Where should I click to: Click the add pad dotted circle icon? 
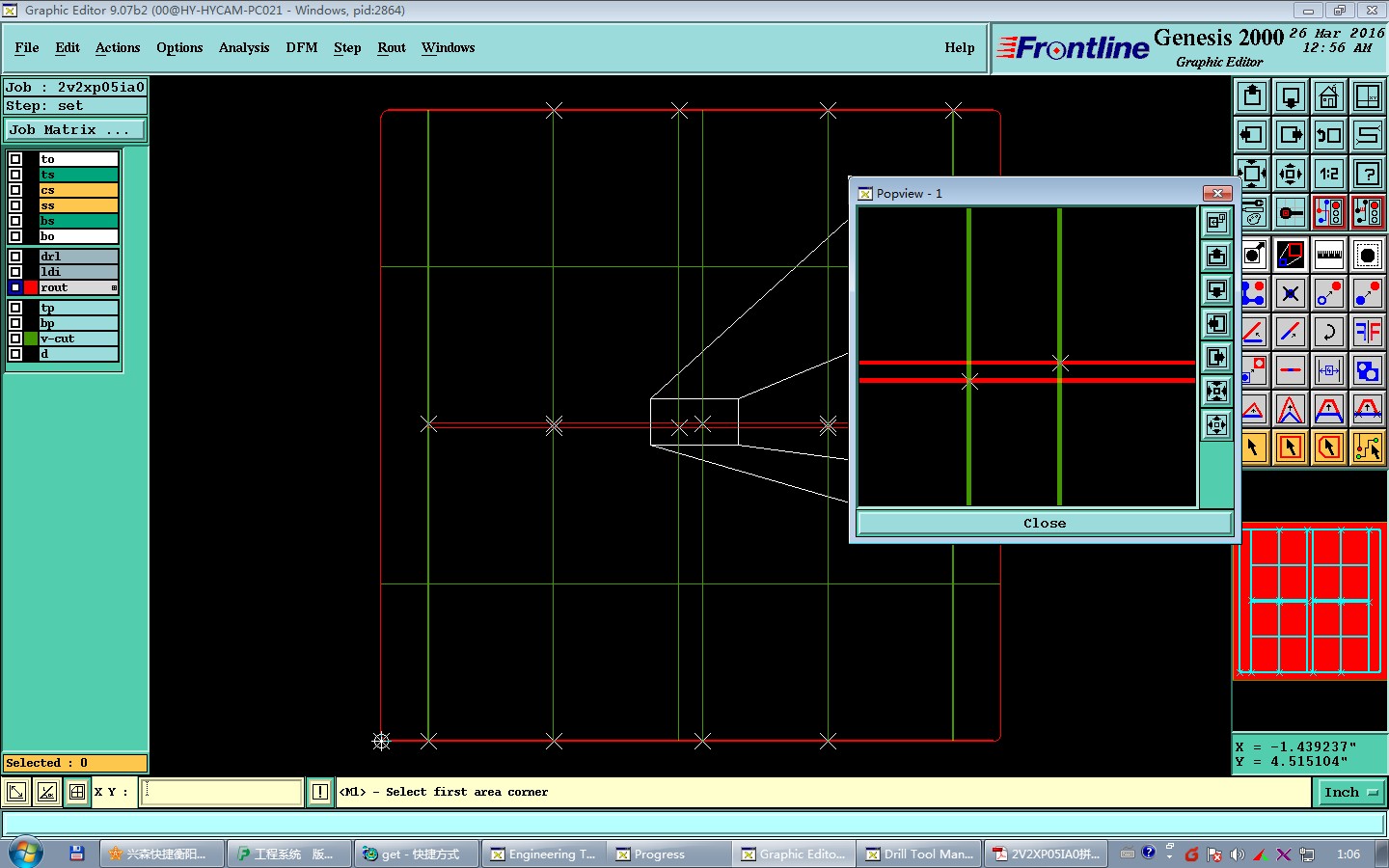(x=1368, y=255)
